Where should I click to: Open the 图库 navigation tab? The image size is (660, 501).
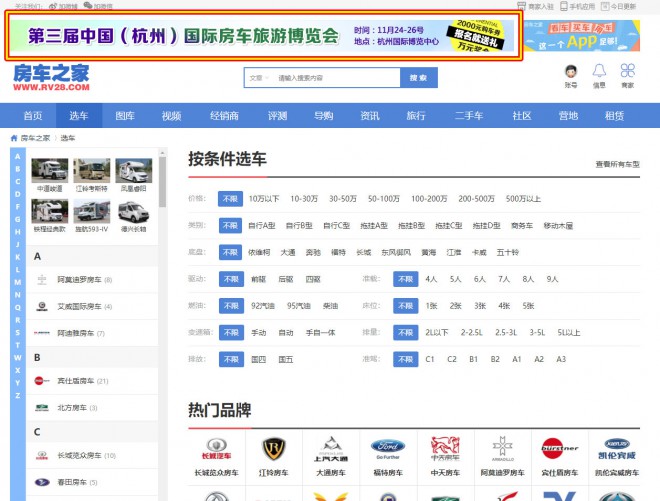pyautogui.click(x=125, y=116)
